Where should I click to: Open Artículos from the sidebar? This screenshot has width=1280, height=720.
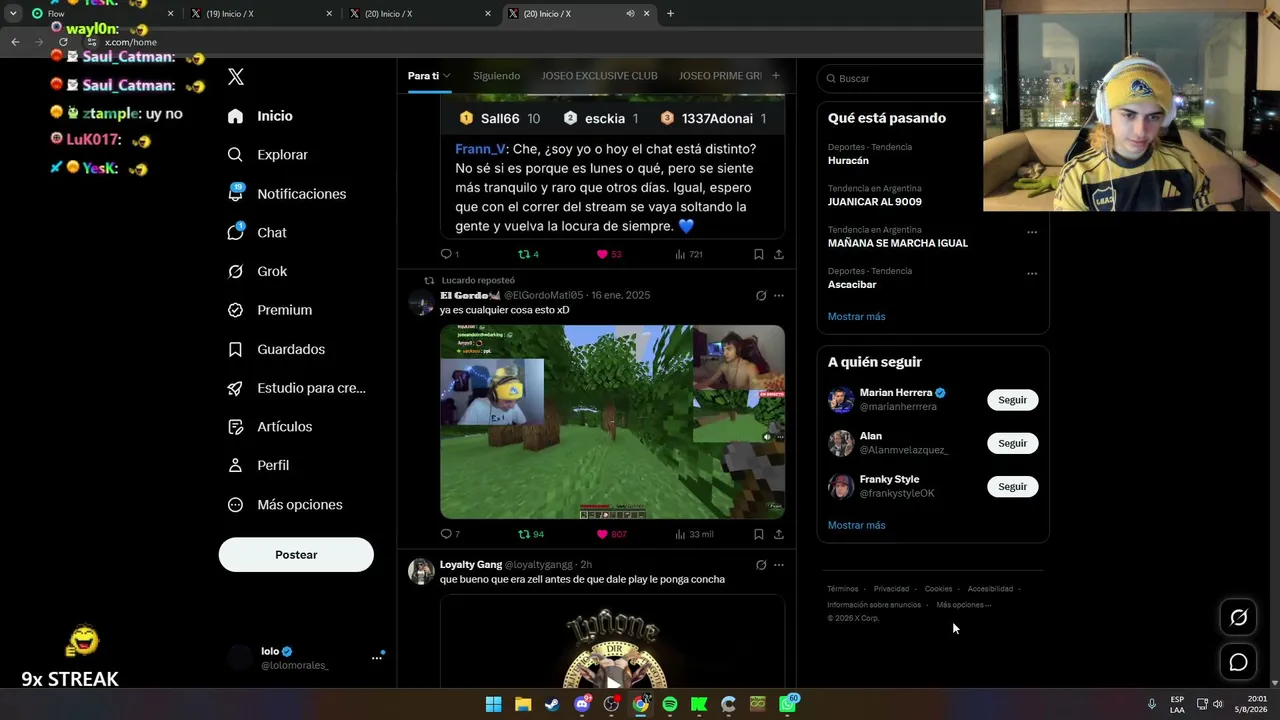point(269,426)
